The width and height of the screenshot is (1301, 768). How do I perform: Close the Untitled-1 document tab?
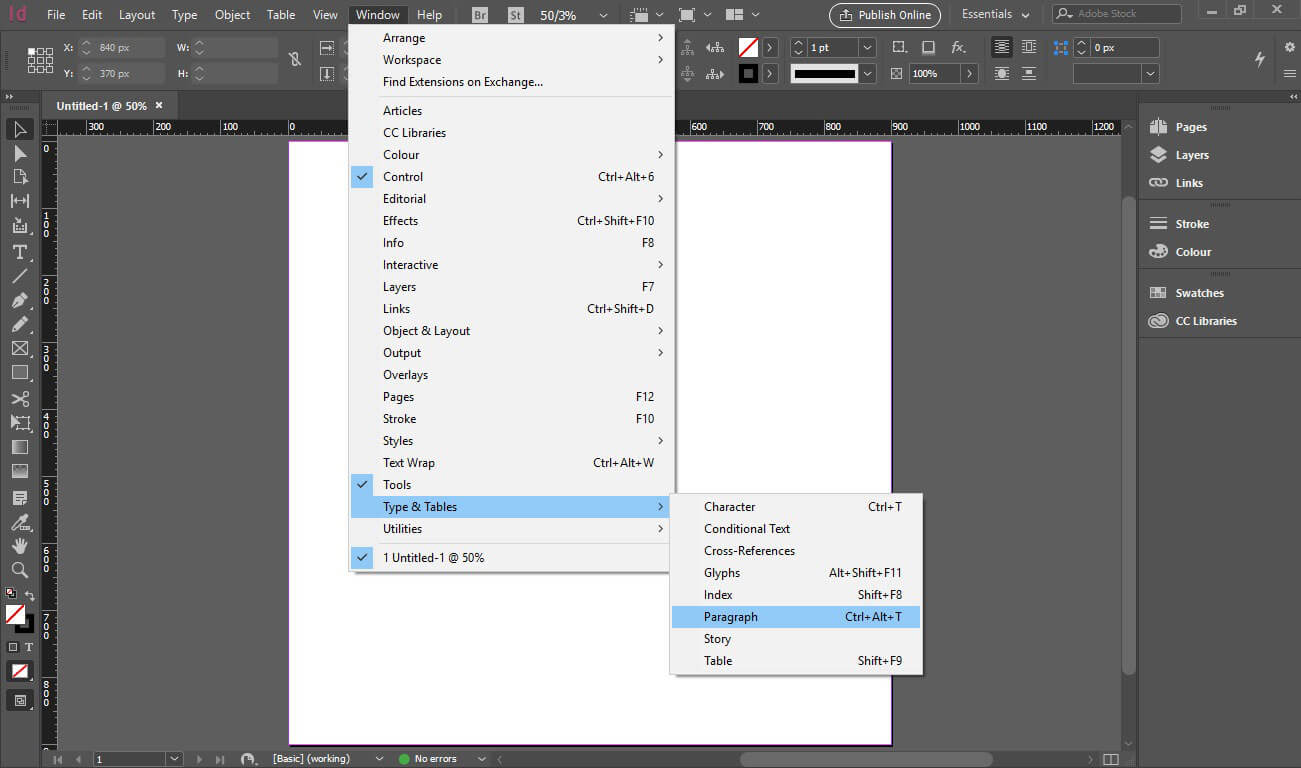tap(159, 105)
